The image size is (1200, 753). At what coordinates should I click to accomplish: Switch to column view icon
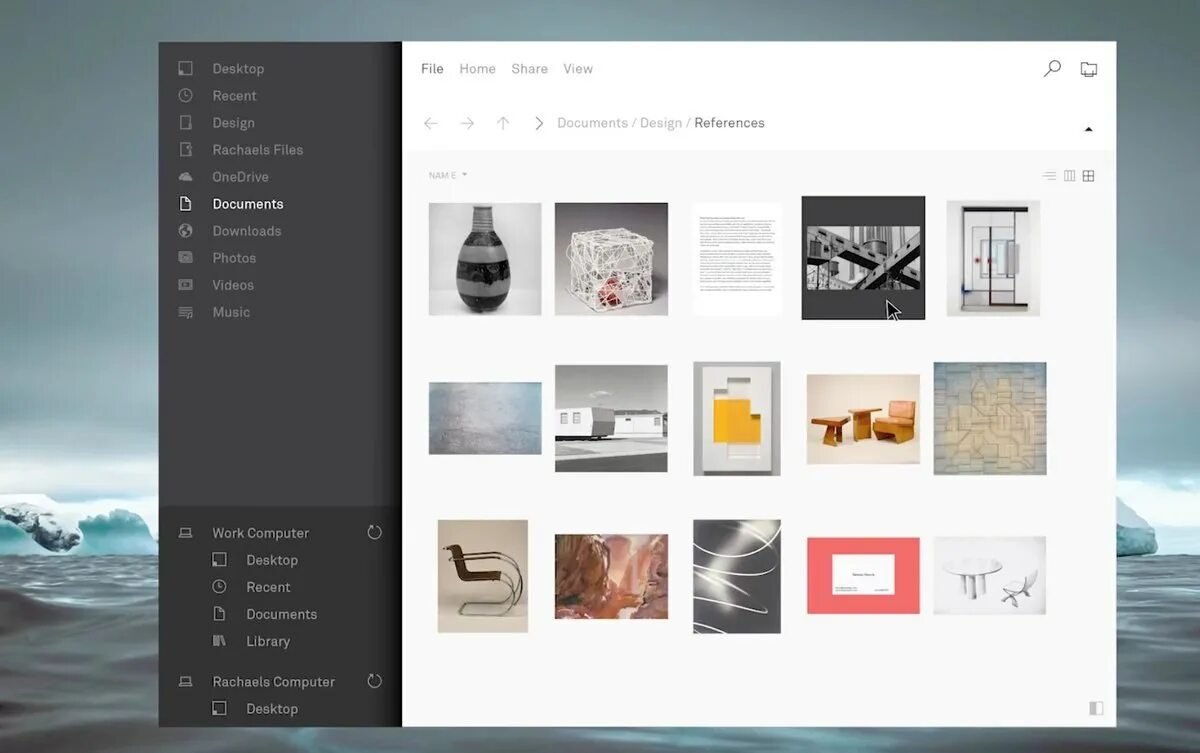1069,176
